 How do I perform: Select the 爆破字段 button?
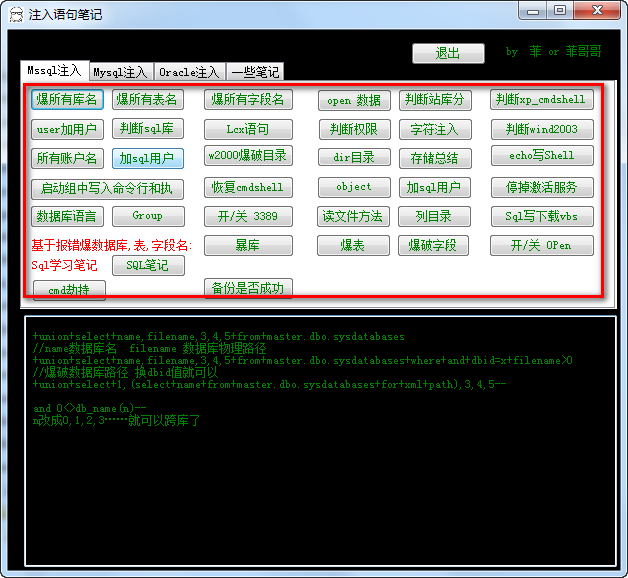[x=433, y=246]
